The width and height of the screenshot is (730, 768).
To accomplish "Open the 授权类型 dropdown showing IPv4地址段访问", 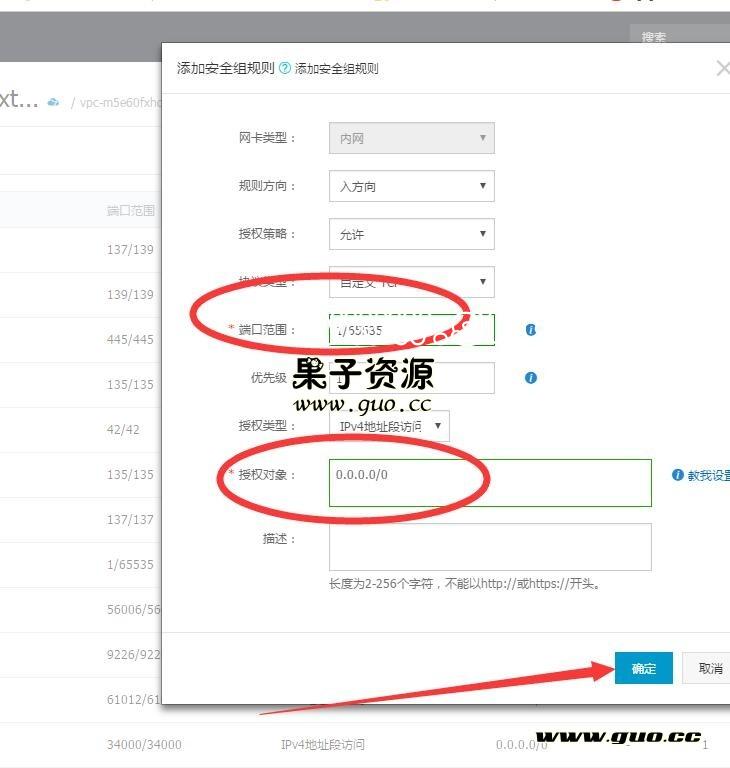I will coord(390,426).
